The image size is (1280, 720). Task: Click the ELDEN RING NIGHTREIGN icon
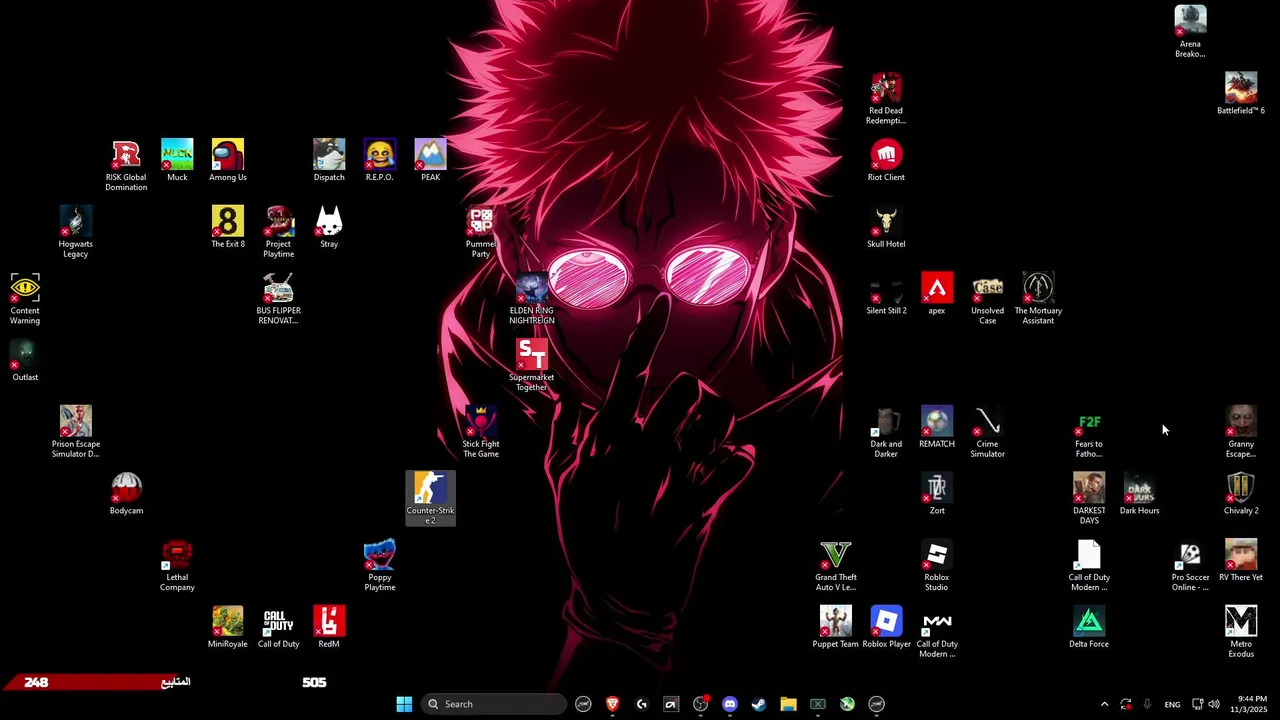pos(532,299)
